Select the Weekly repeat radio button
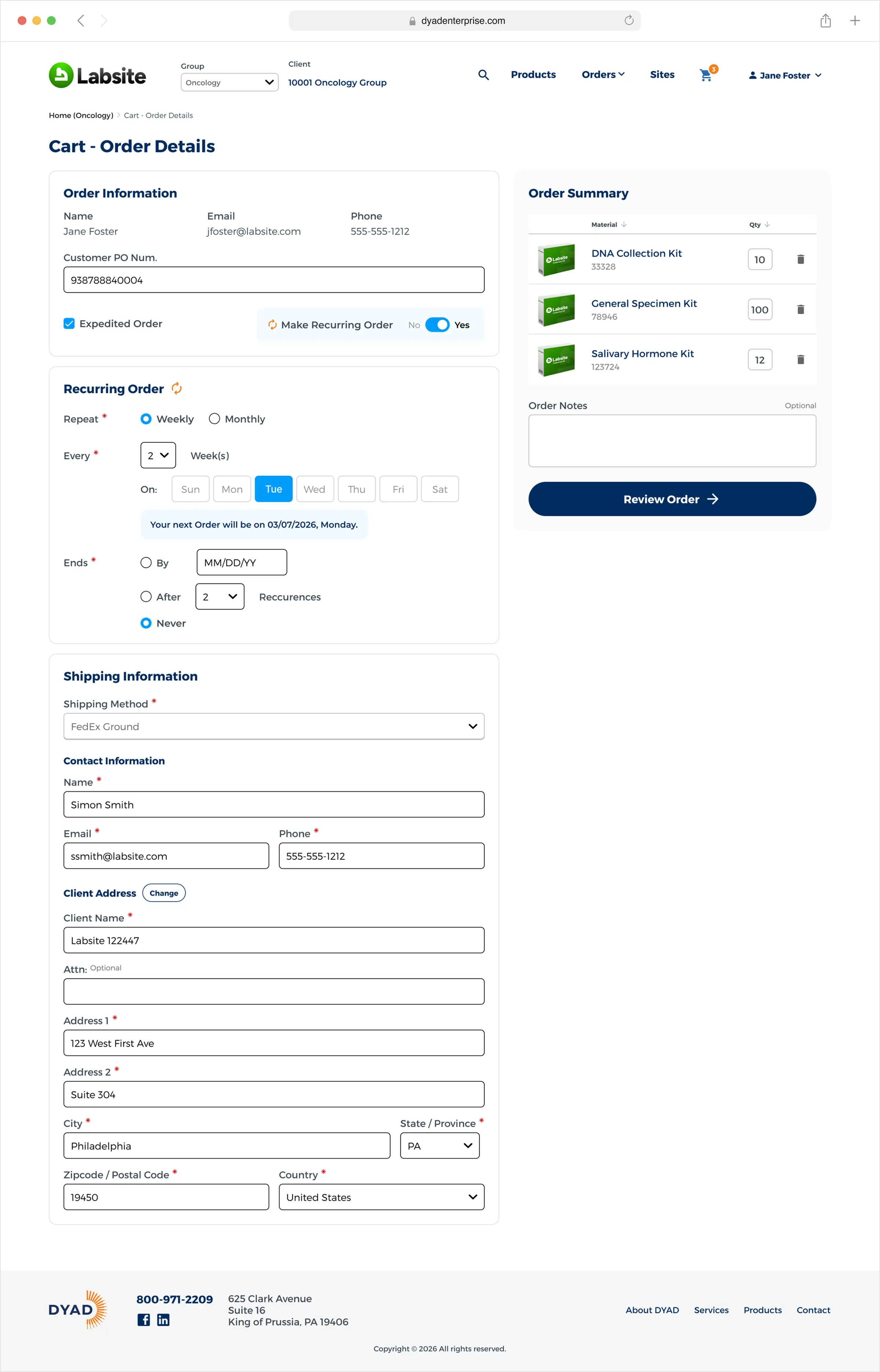Screen dimensions: 880x1372 (x=146, y=419)
